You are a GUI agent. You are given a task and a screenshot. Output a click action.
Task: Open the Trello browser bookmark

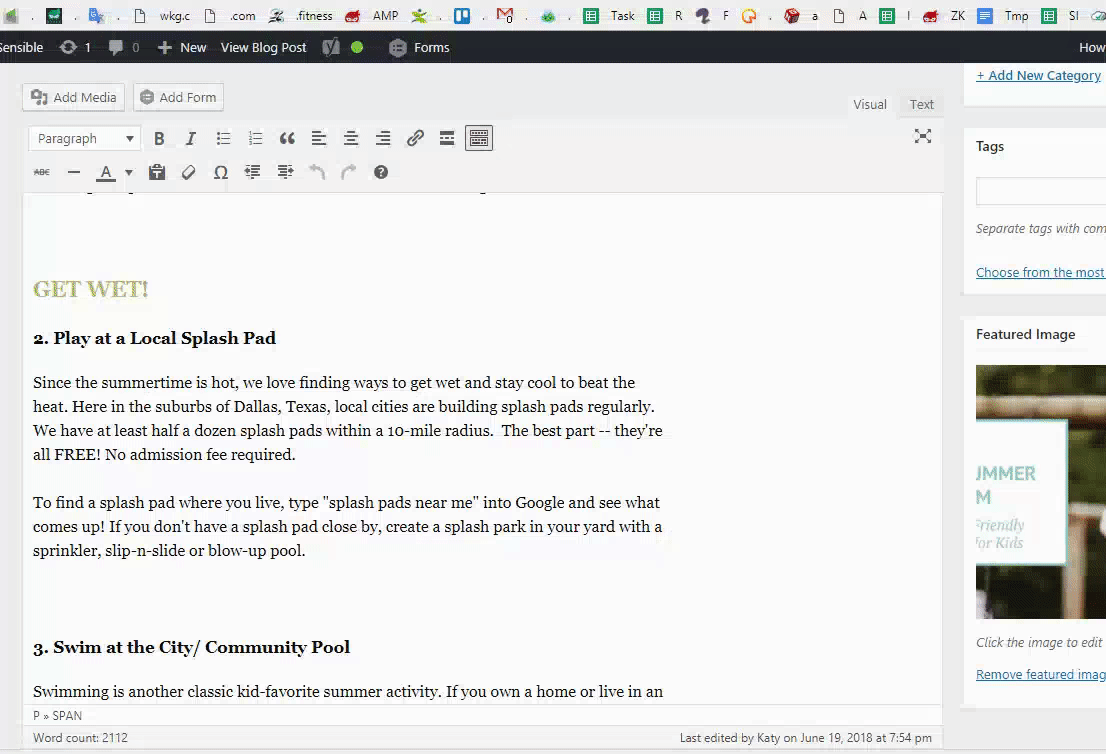pyautogui.click(x=462, y=15)
